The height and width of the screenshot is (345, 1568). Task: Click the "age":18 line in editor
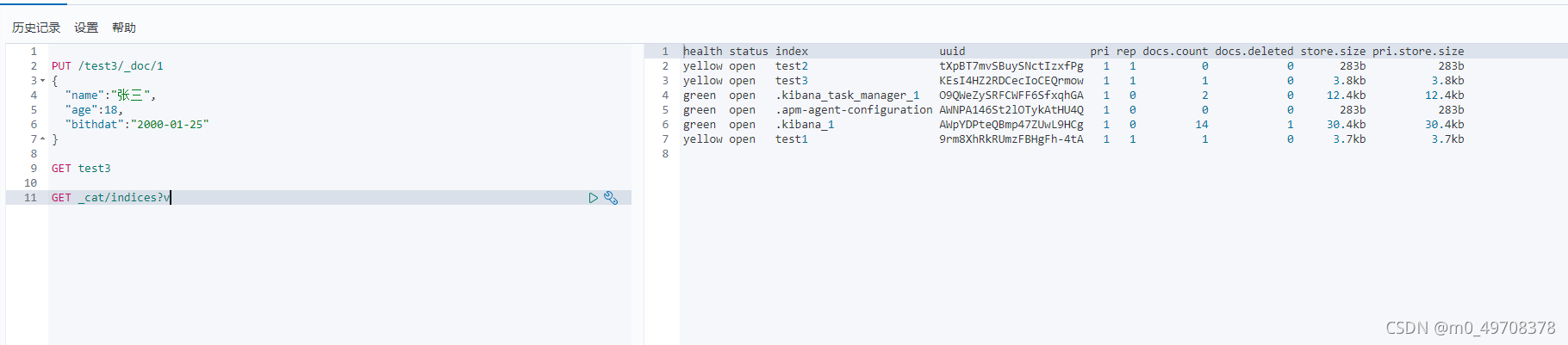coord(94,110)
